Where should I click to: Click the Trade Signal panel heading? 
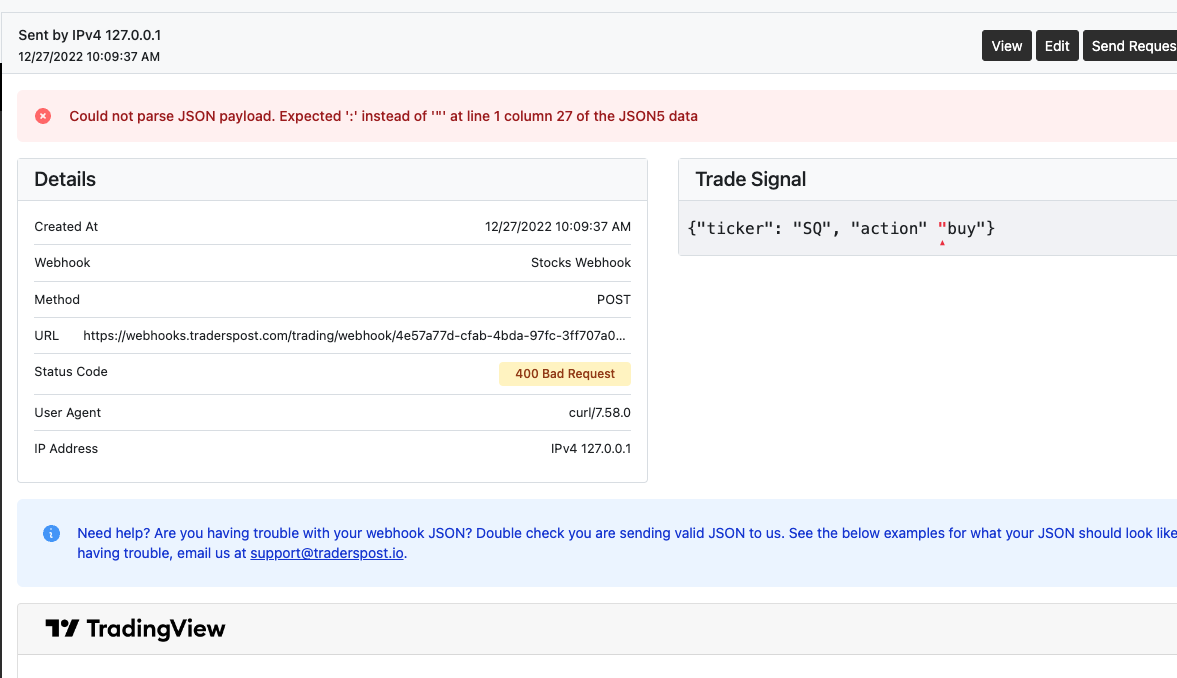[751, 180]
